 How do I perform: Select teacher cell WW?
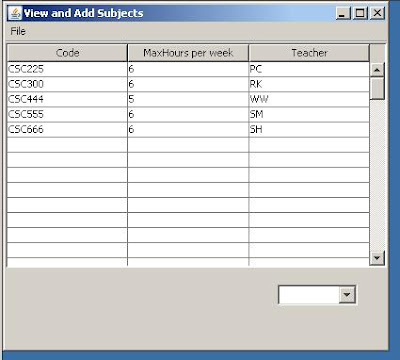coord(309,99)
